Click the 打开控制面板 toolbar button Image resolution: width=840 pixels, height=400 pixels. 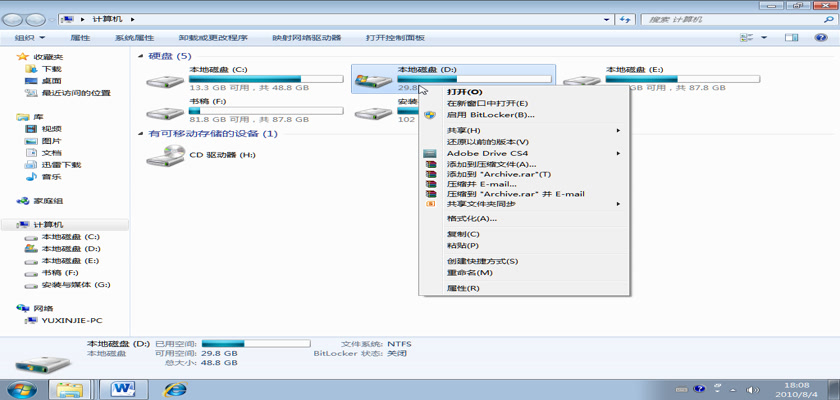click(395, 37)
